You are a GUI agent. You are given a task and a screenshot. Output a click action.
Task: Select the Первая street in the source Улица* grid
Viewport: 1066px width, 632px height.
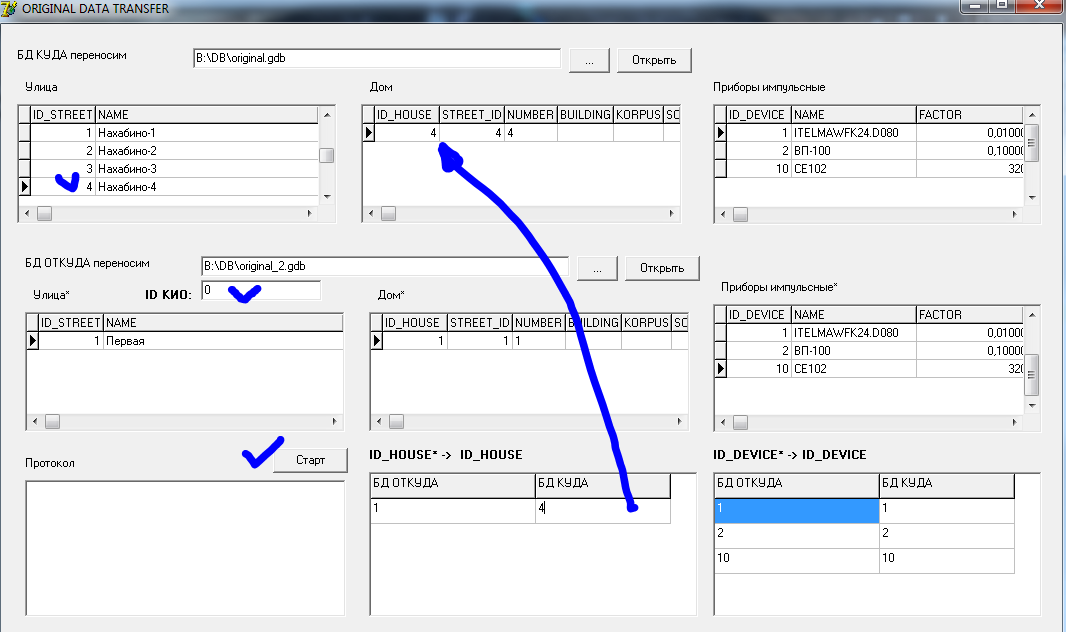222,341
